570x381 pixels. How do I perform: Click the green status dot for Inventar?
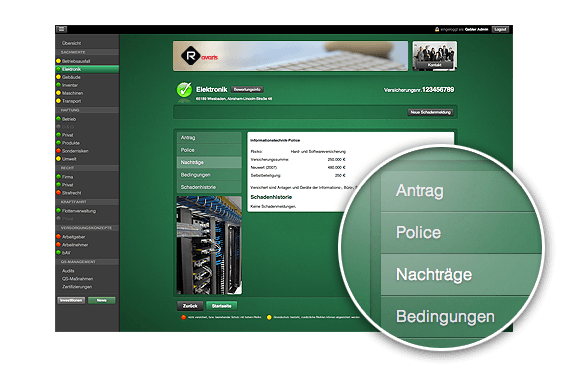click(x=58, y=85)
